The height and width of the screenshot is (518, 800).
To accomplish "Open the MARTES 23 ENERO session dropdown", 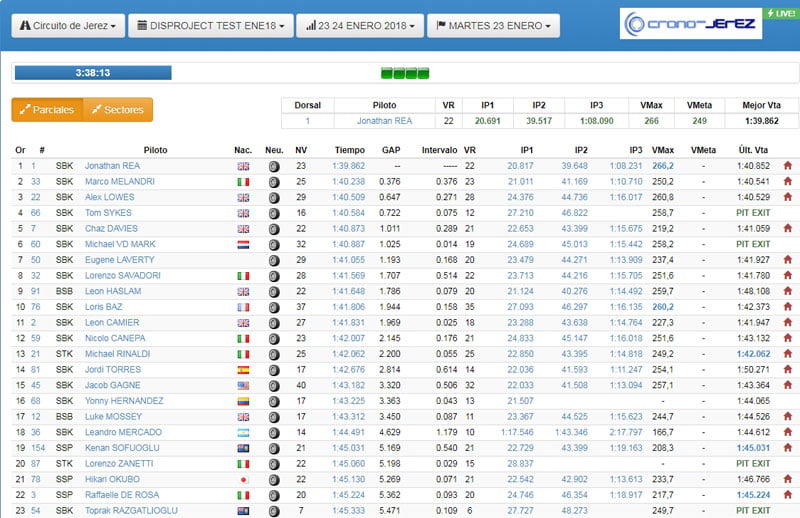I will 490,25.
